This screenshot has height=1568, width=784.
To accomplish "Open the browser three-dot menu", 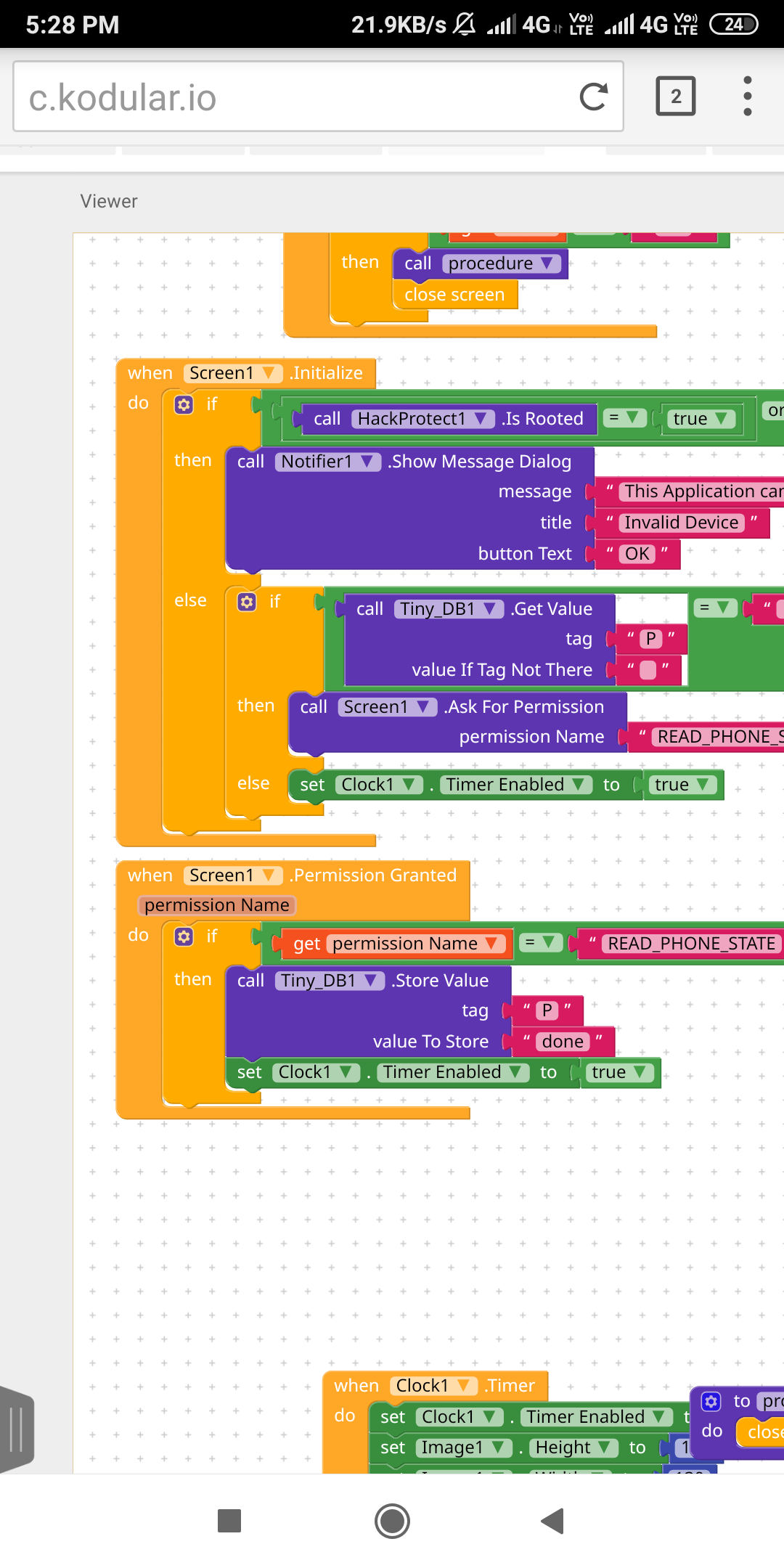I will (747, 97).
